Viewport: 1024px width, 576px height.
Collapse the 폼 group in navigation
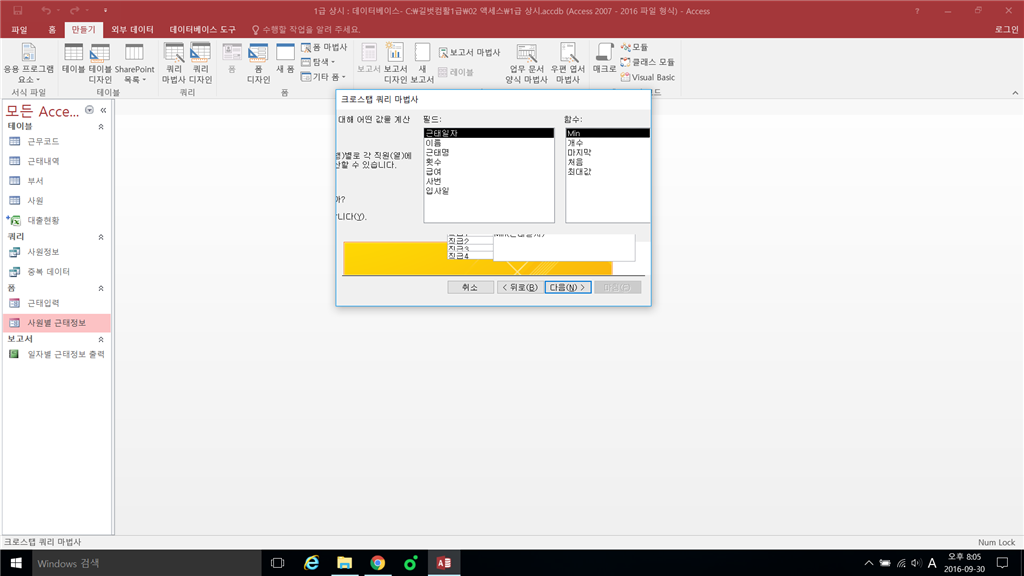(x=101, y=288)
